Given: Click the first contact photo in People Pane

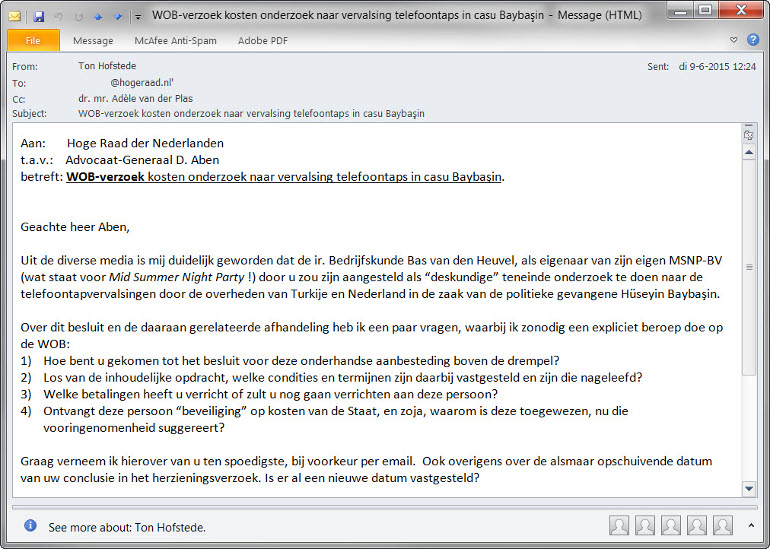Looking at the screenshot, I should click(619, 525).
